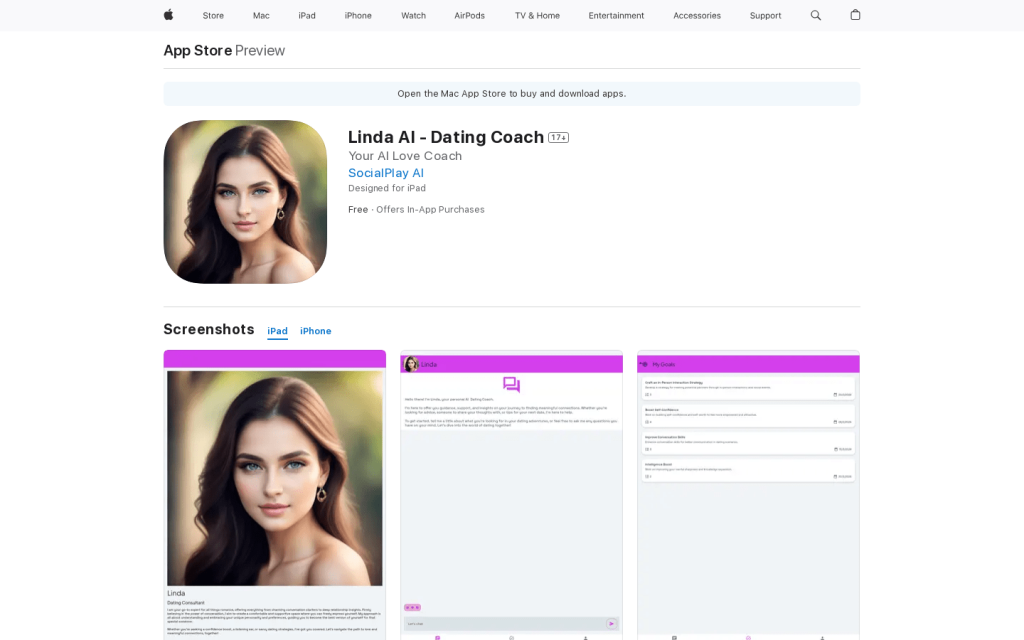
Task: Click the Mac App Store notice banner
Action: (x=511, y=94)
